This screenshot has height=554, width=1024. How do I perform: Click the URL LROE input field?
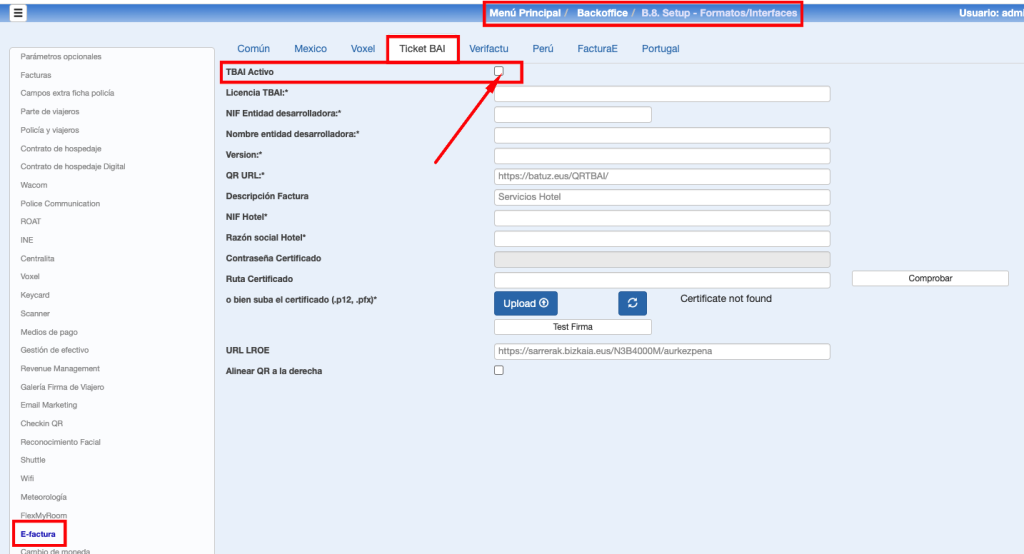click(662, 352)
